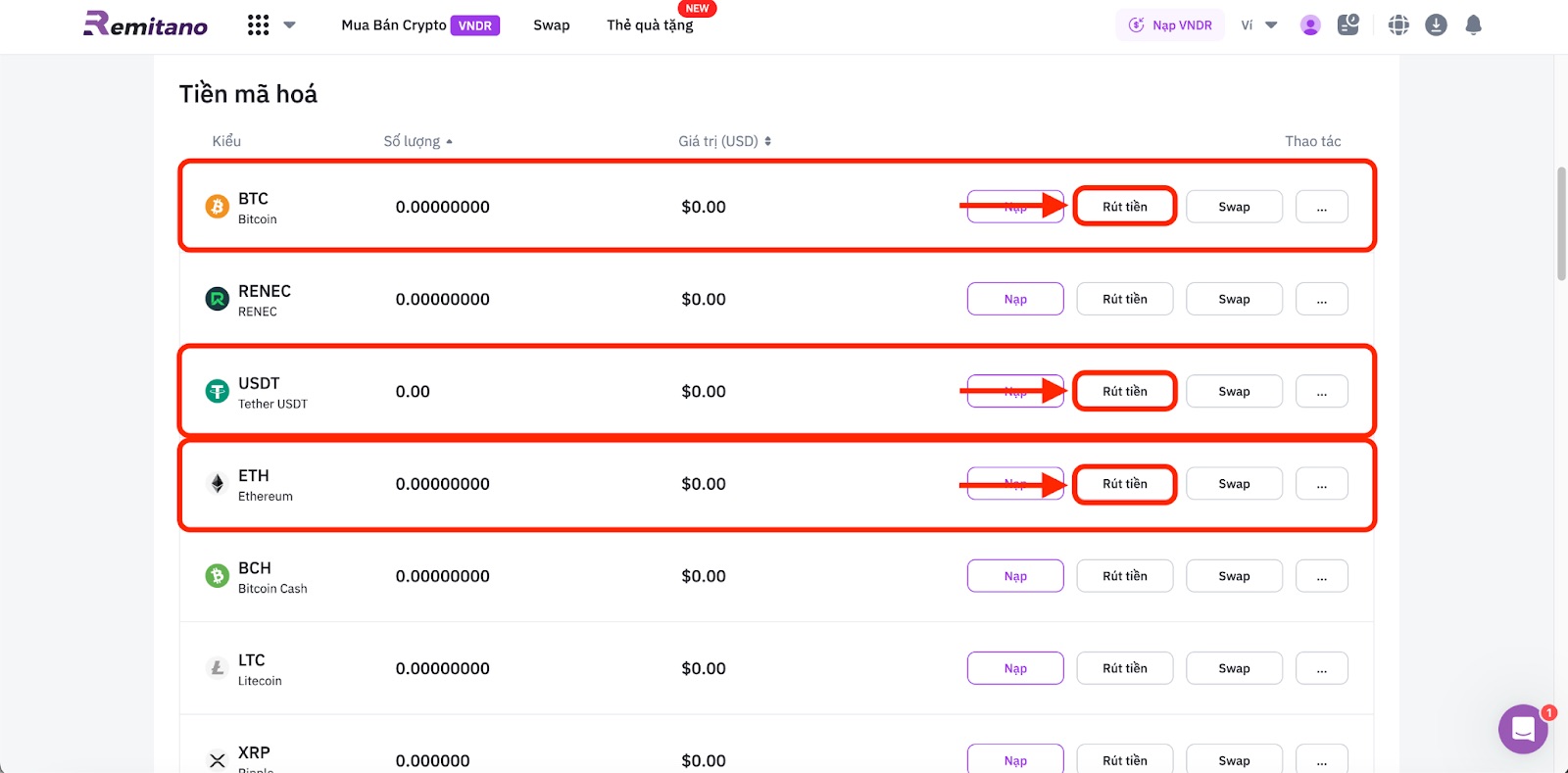The image size is (1568, 773).
Task: Open Thẻ quà tặng menu item
Action: [650, 25]
